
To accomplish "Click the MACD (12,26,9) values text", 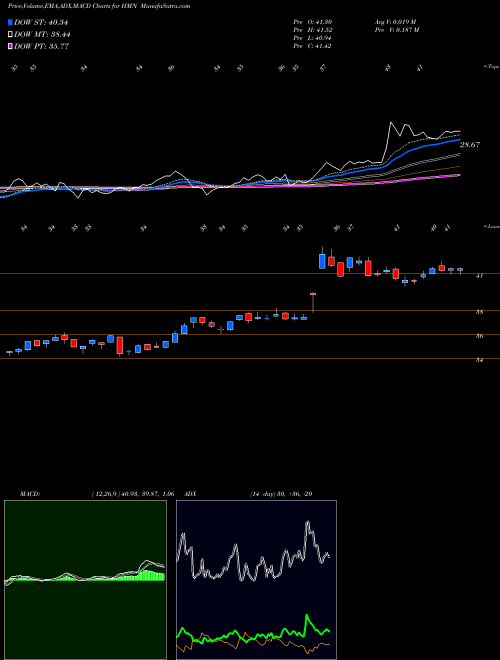I will [133, 494].
